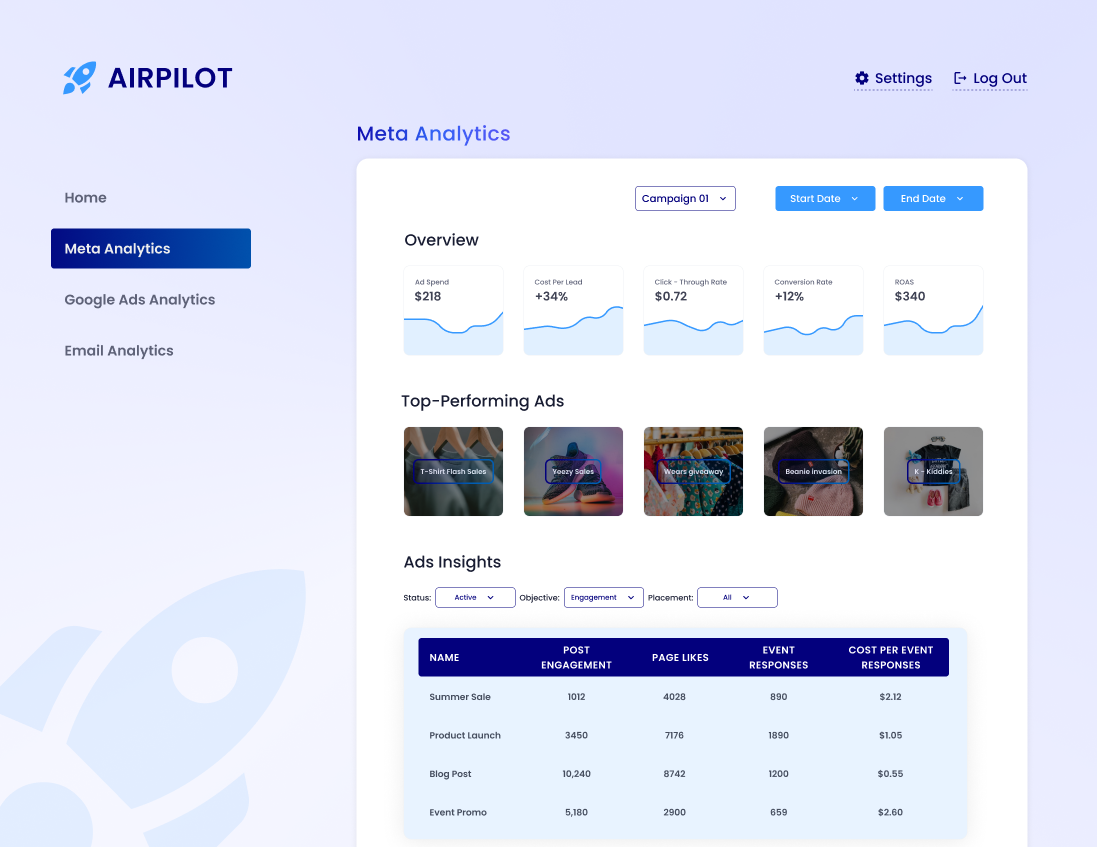Click the Top-Performing Ads heading
Image resolution: width=1097 pixels, height=848 pixels.
pyautogui.click(x=483, y=401)
